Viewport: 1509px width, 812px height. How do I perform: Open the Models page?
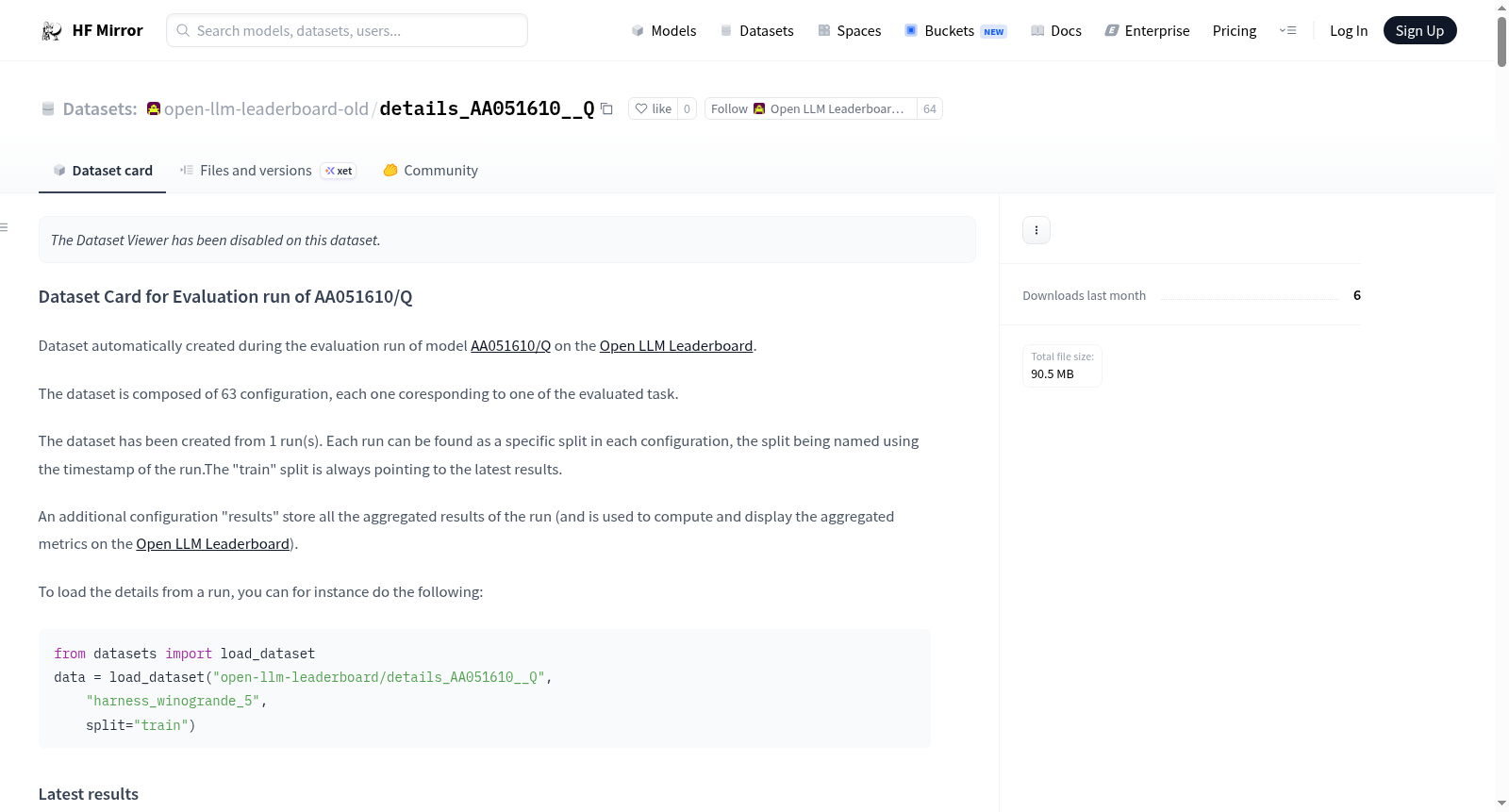pyautogui.click(x=664, y=31)
